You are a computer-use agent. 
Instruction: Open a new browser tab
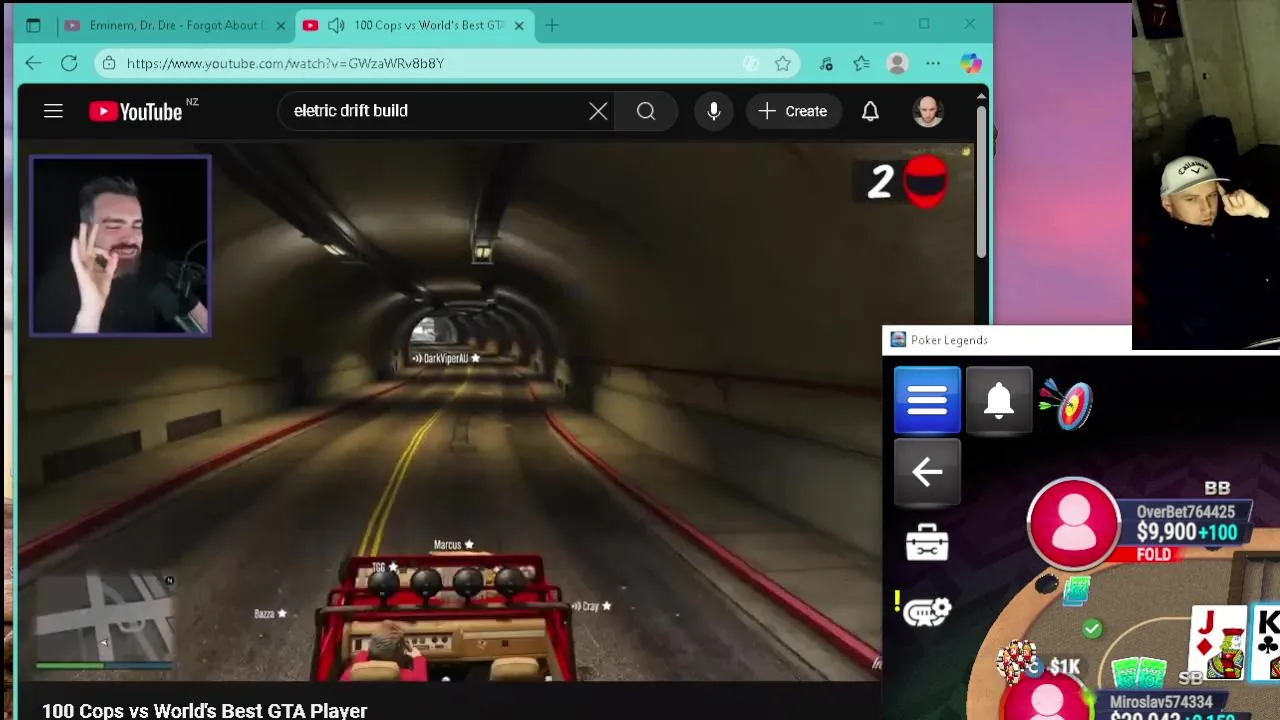[552, 25]
